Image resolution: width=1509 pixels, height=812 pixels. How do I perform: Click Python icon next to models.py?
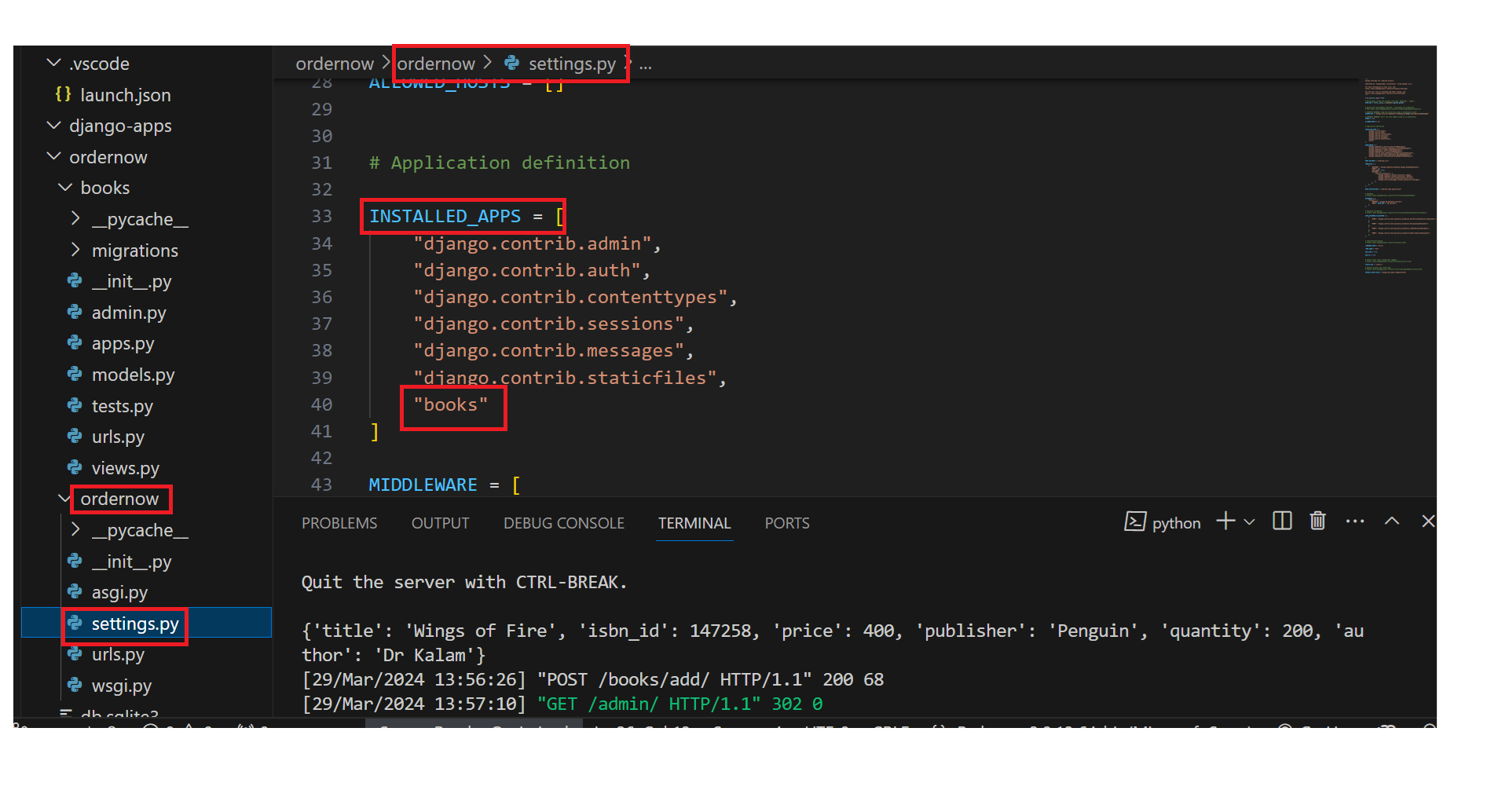(x=75, y=375)
